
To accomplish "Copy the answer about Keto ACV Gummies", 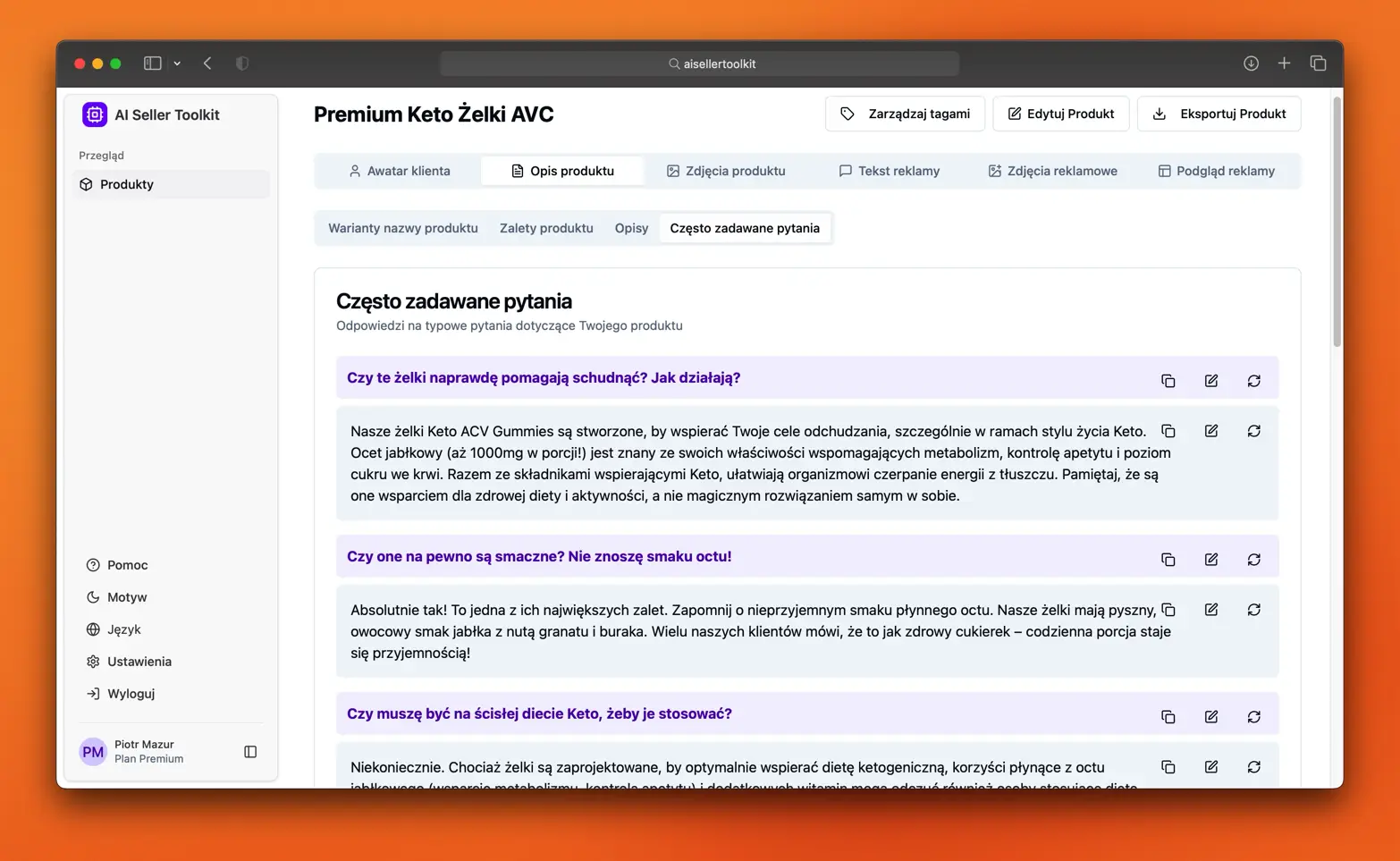I will pos(1168,431).
